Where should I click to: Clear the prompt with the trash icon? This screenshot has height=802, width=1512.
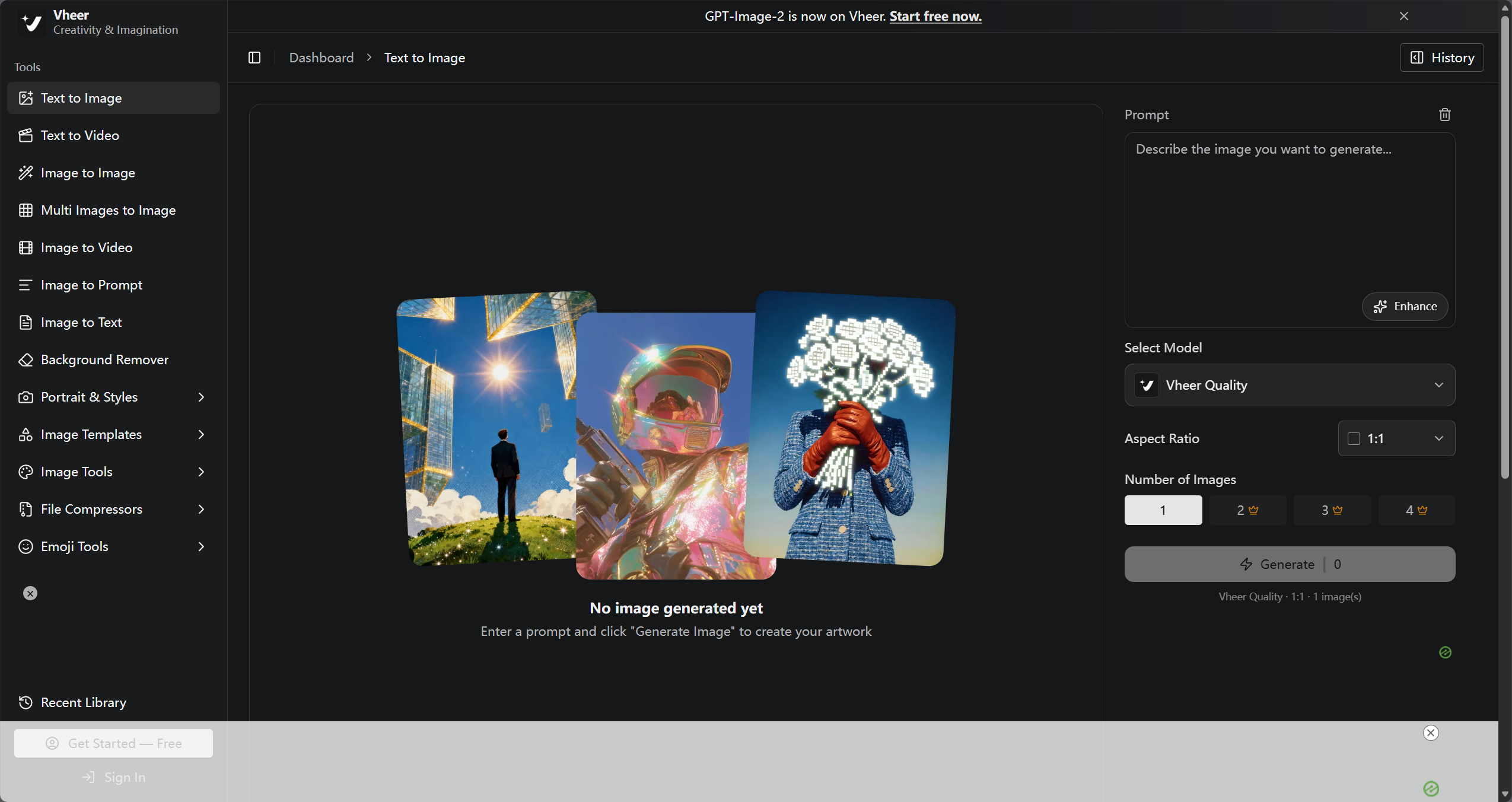click(1444, 114)
